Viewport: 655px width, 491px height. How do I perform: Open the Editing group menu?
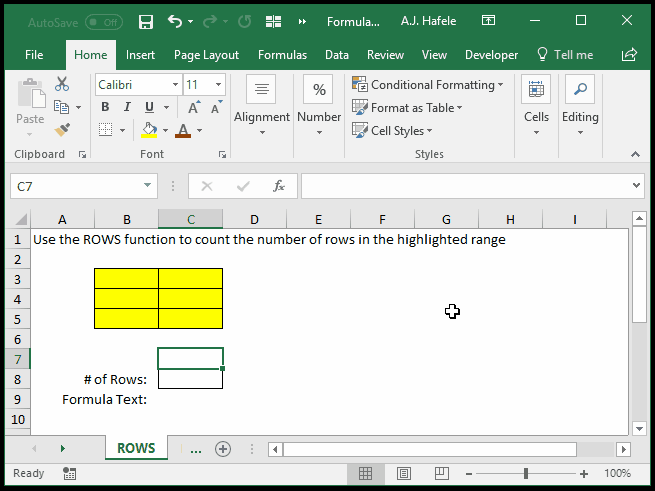(580, 105)
